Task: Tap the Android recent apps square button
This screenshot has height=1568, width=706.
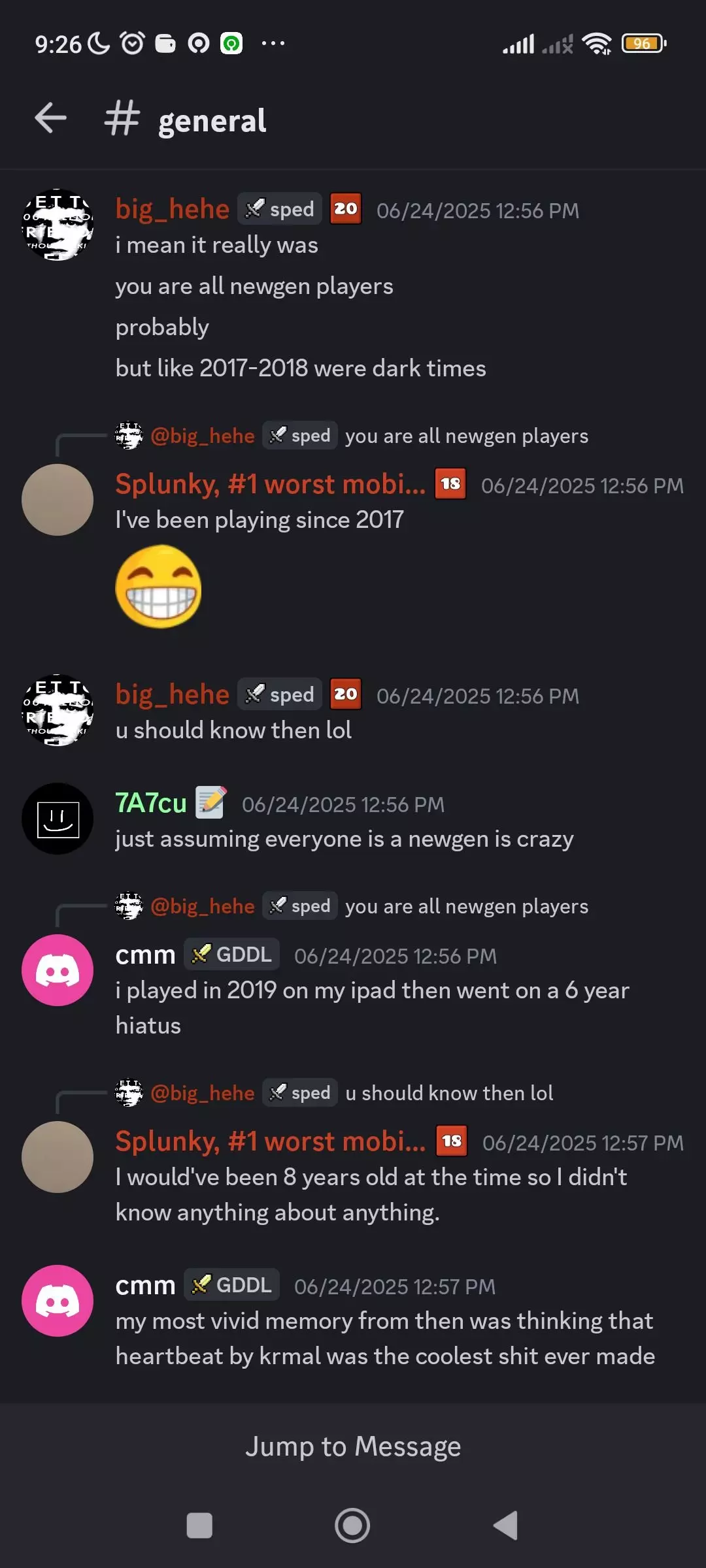Action: (199, 1526)
